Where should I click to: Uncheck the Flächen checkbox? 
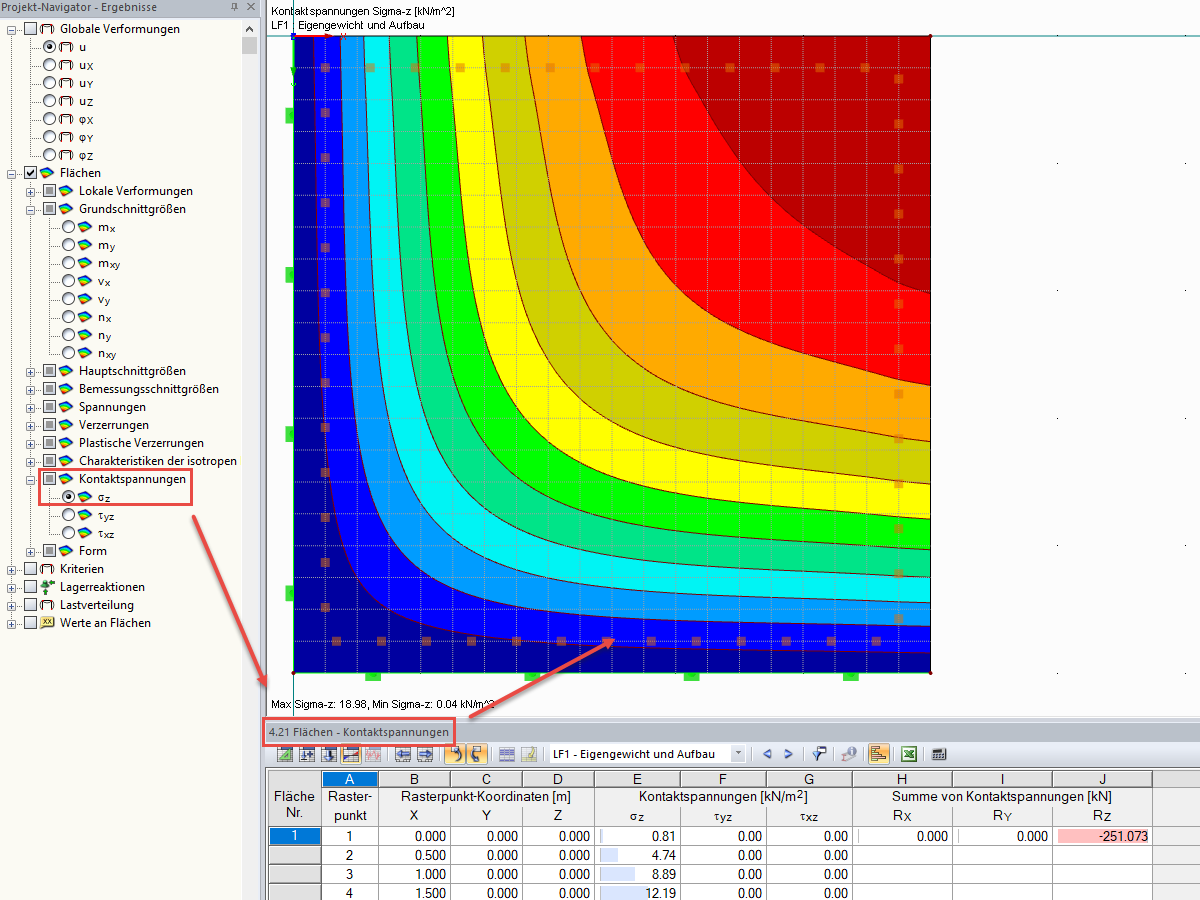(x=30, y=173)
